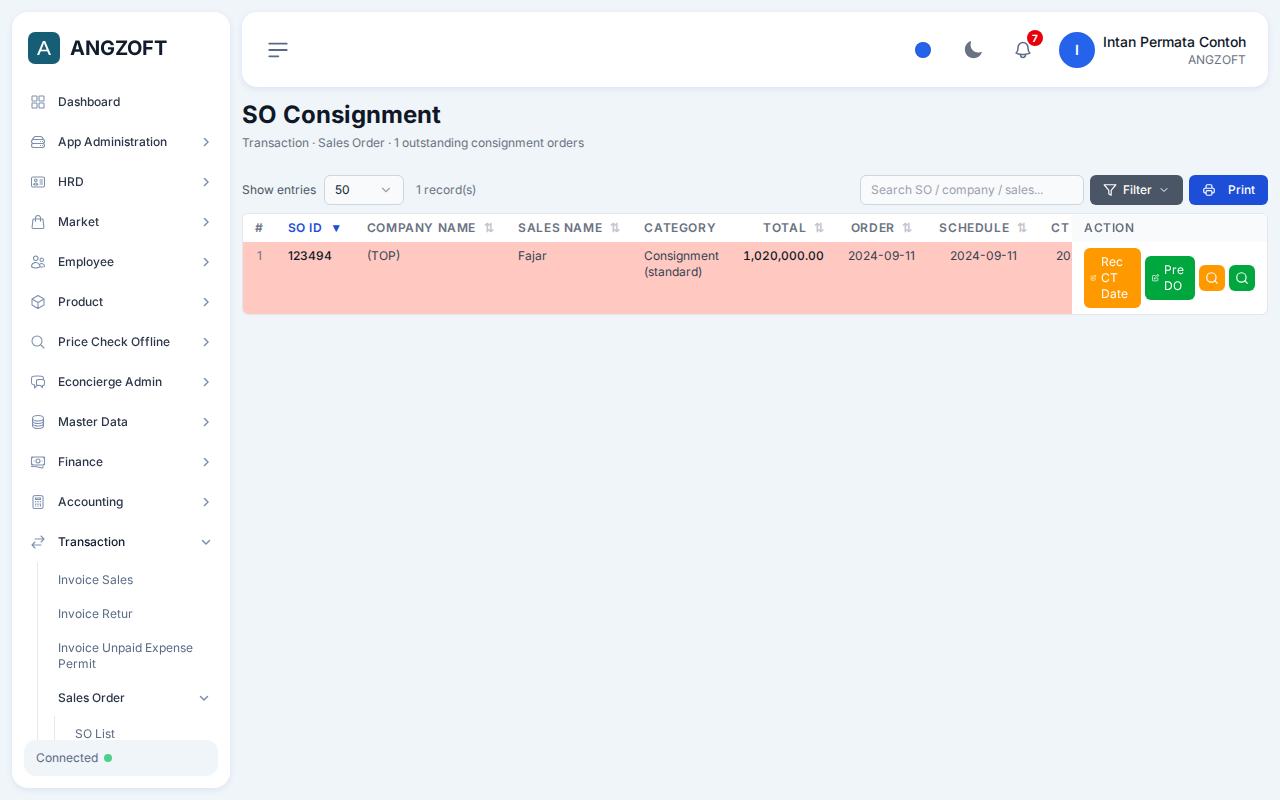This screenshot has height=800, width=1280.
Task: Collapse the Sales Order submenu chevron
Action: tap(204, 698)
